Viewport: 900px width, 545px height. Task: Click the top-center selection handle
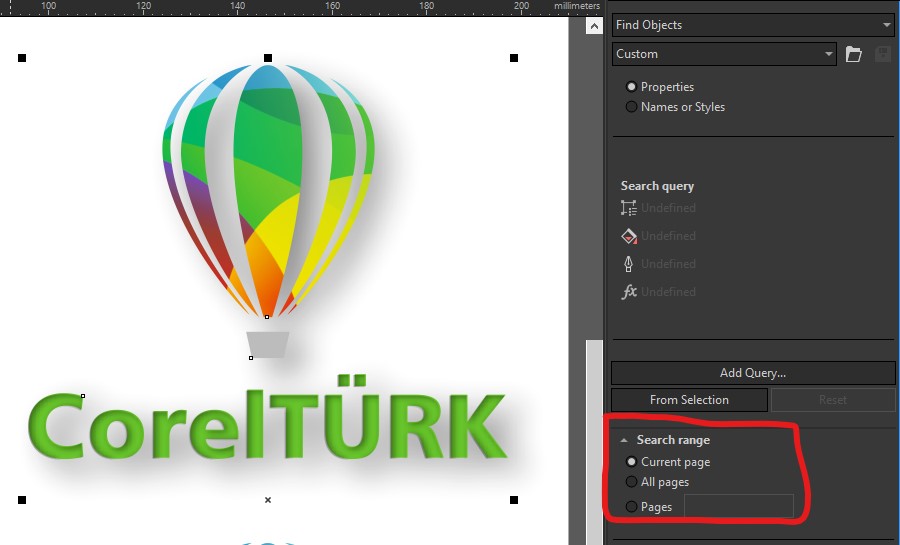[267, 58]
